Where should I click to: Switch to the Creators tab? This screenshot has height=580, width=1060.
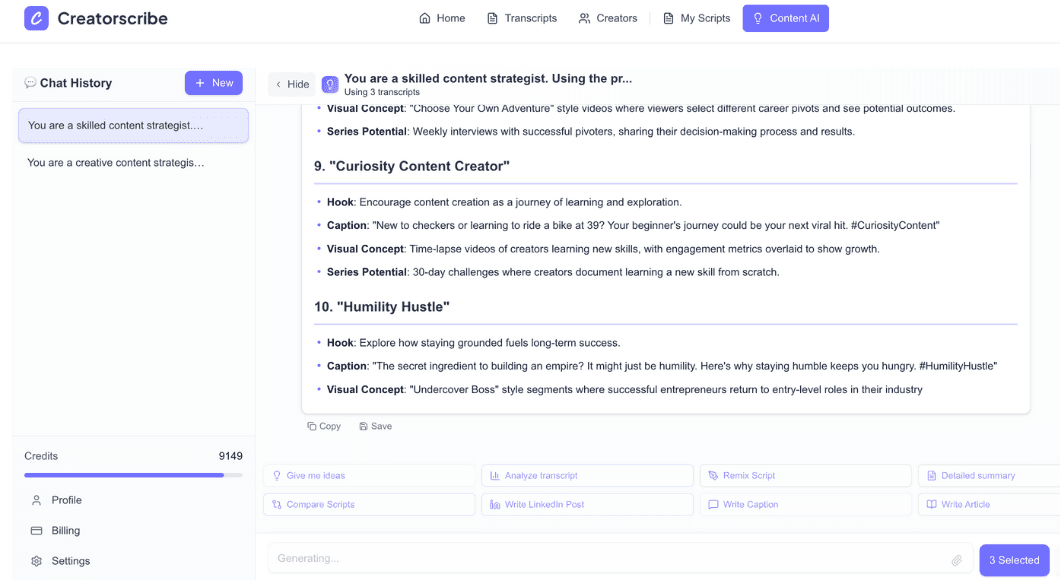click(x=607, y=18)
